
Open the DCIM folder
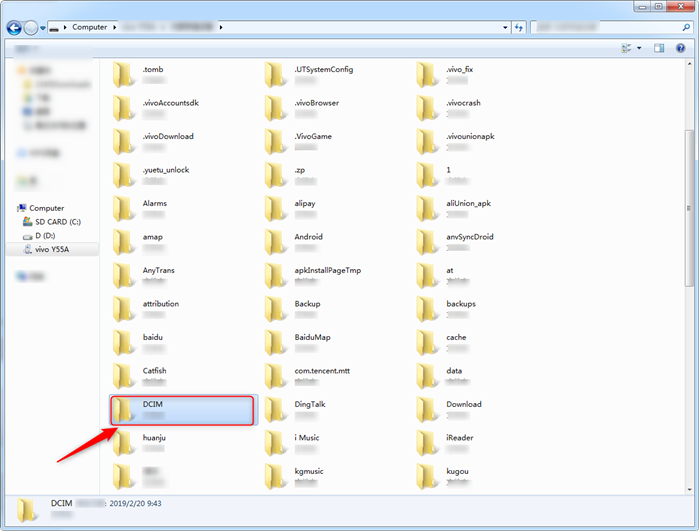pyautogui.click(x=183, y=410)
